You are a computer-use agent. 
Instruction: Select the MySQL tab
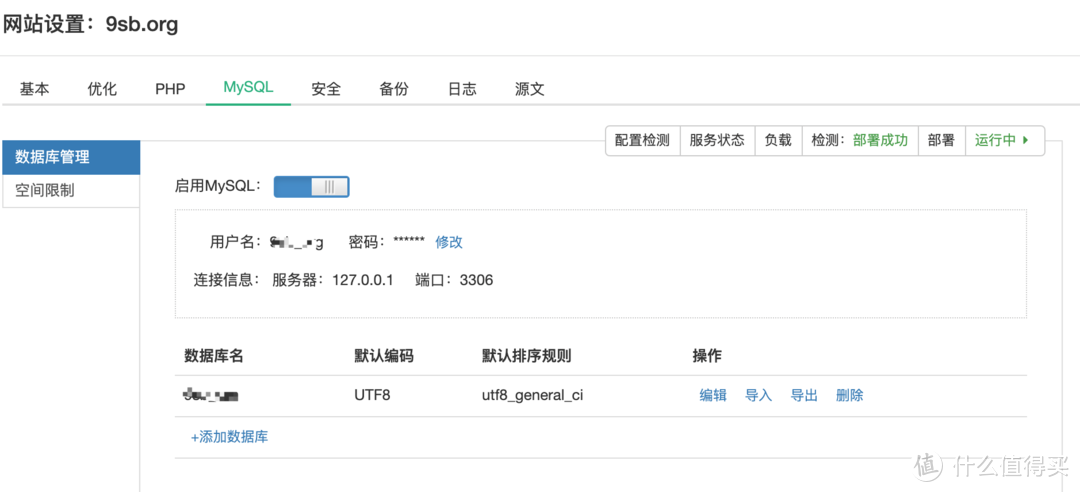tap(248, 88)
